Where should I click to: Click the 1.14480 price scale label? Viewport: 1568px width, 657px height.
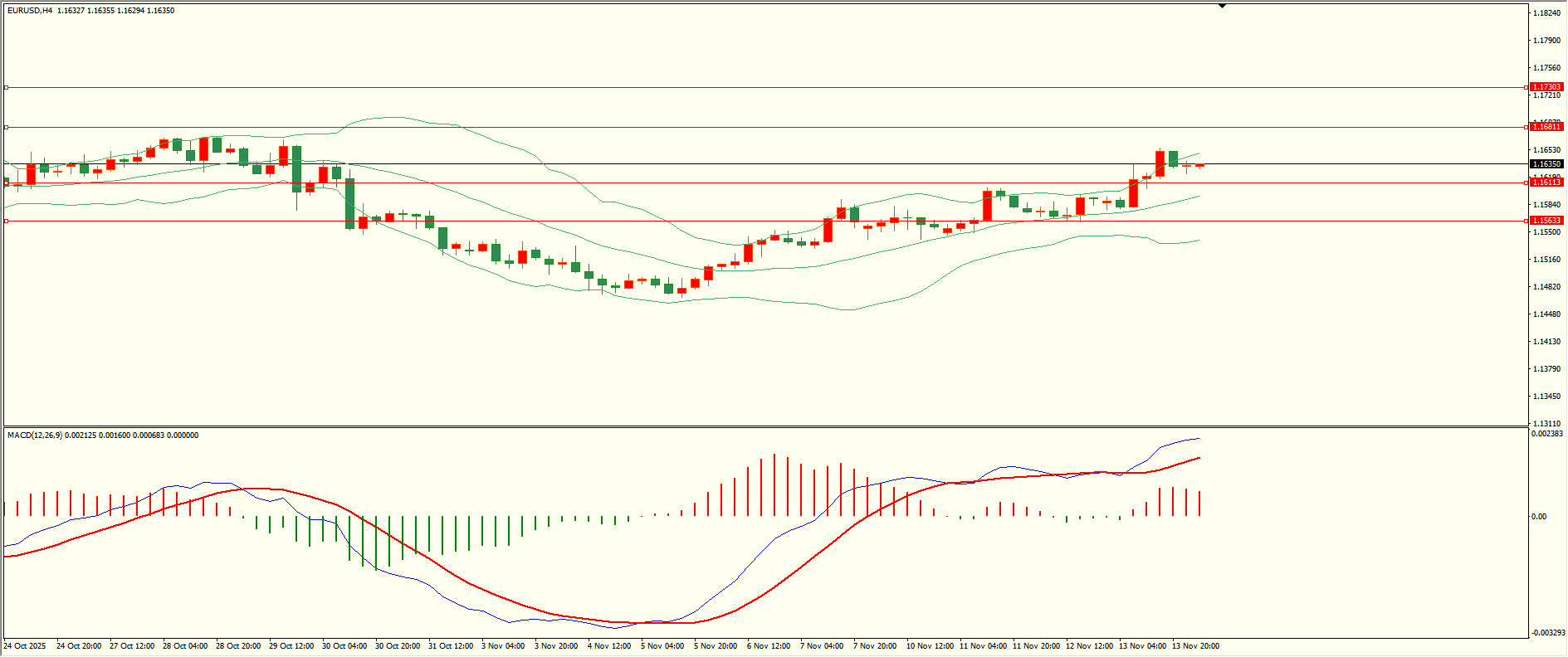[x=1546, y=314]
